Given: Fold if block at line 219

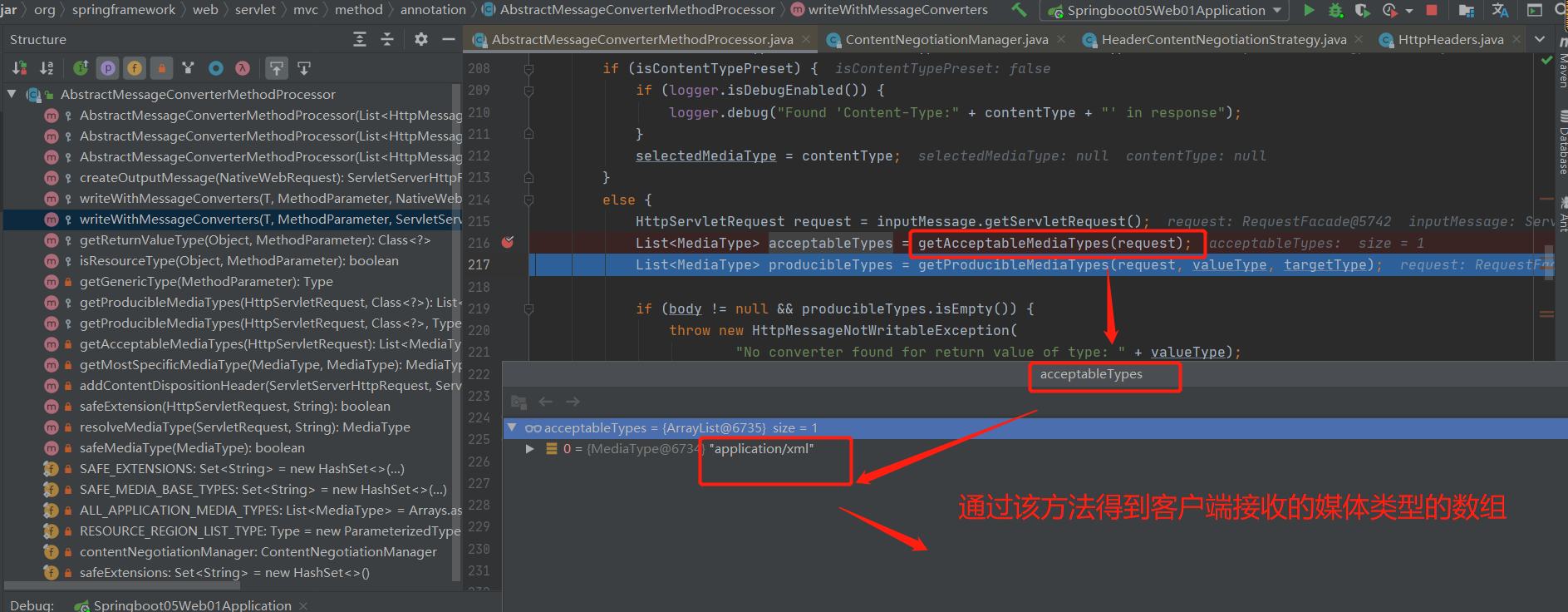Looking at the screenshot, I should [528, 308].
